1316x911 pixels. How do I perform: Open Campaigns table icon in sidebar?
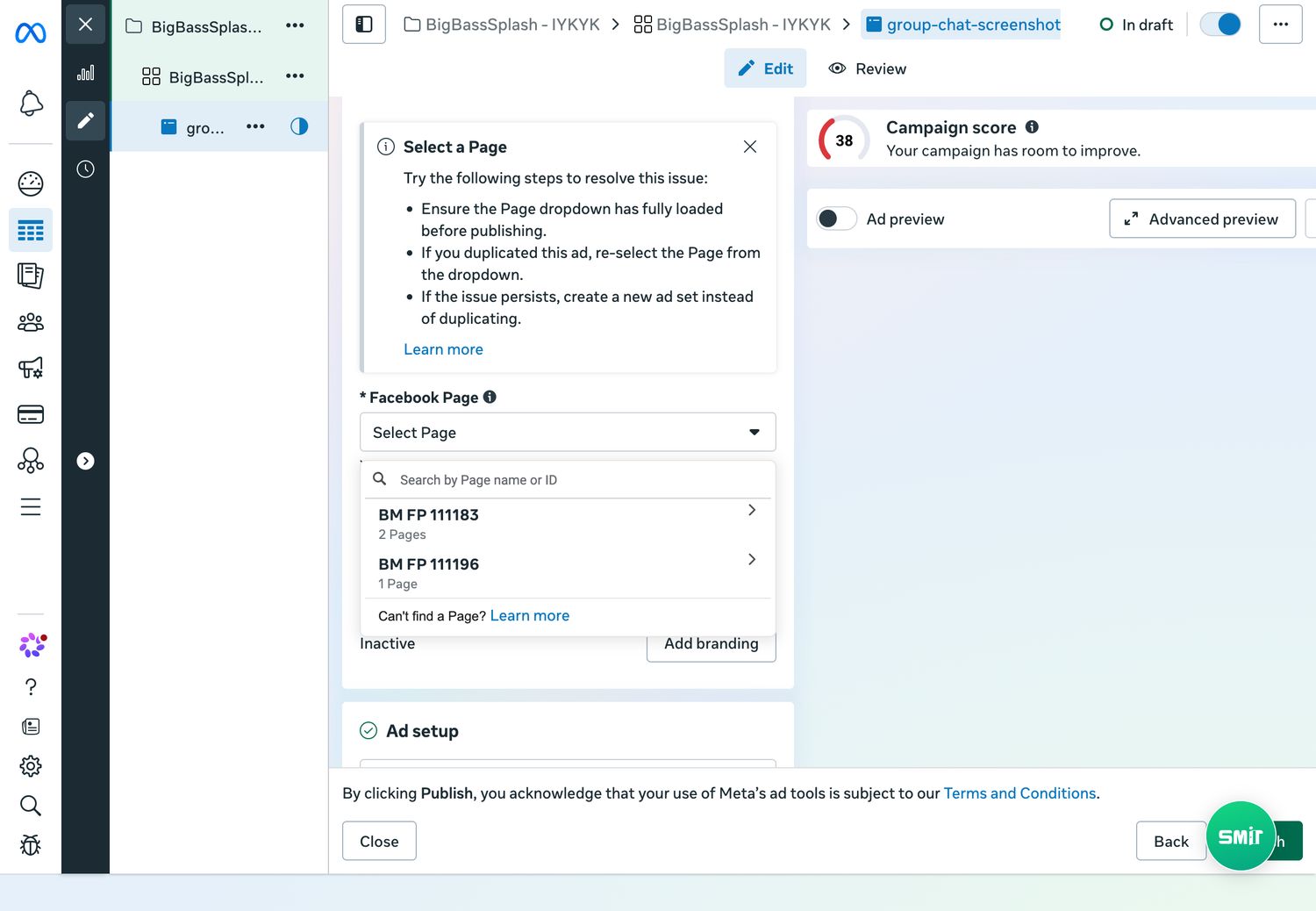[31, 231]
